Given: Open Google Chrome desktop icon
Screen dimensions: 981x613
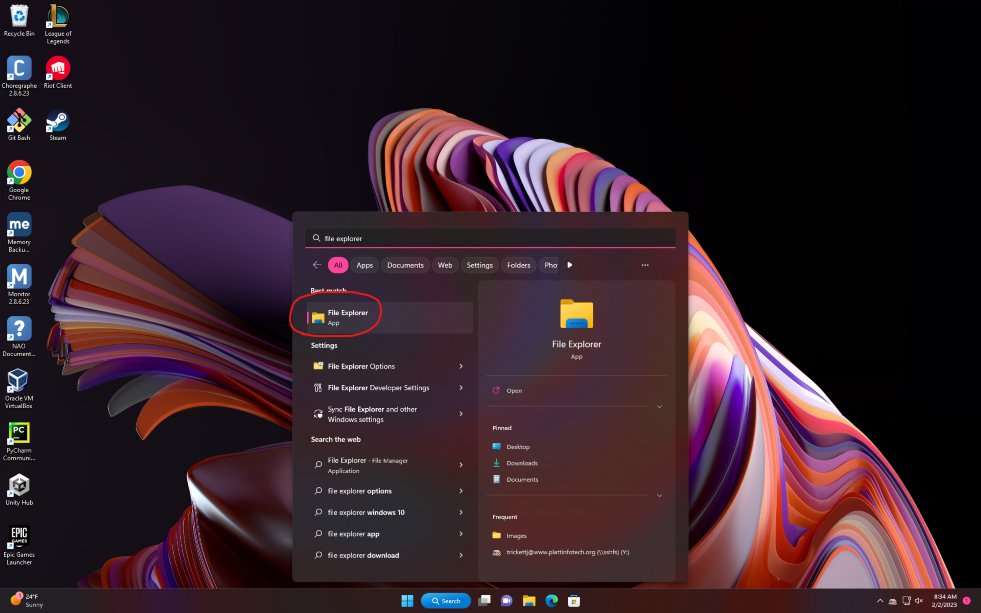Looking at the screenshot, I should point(19,180).
